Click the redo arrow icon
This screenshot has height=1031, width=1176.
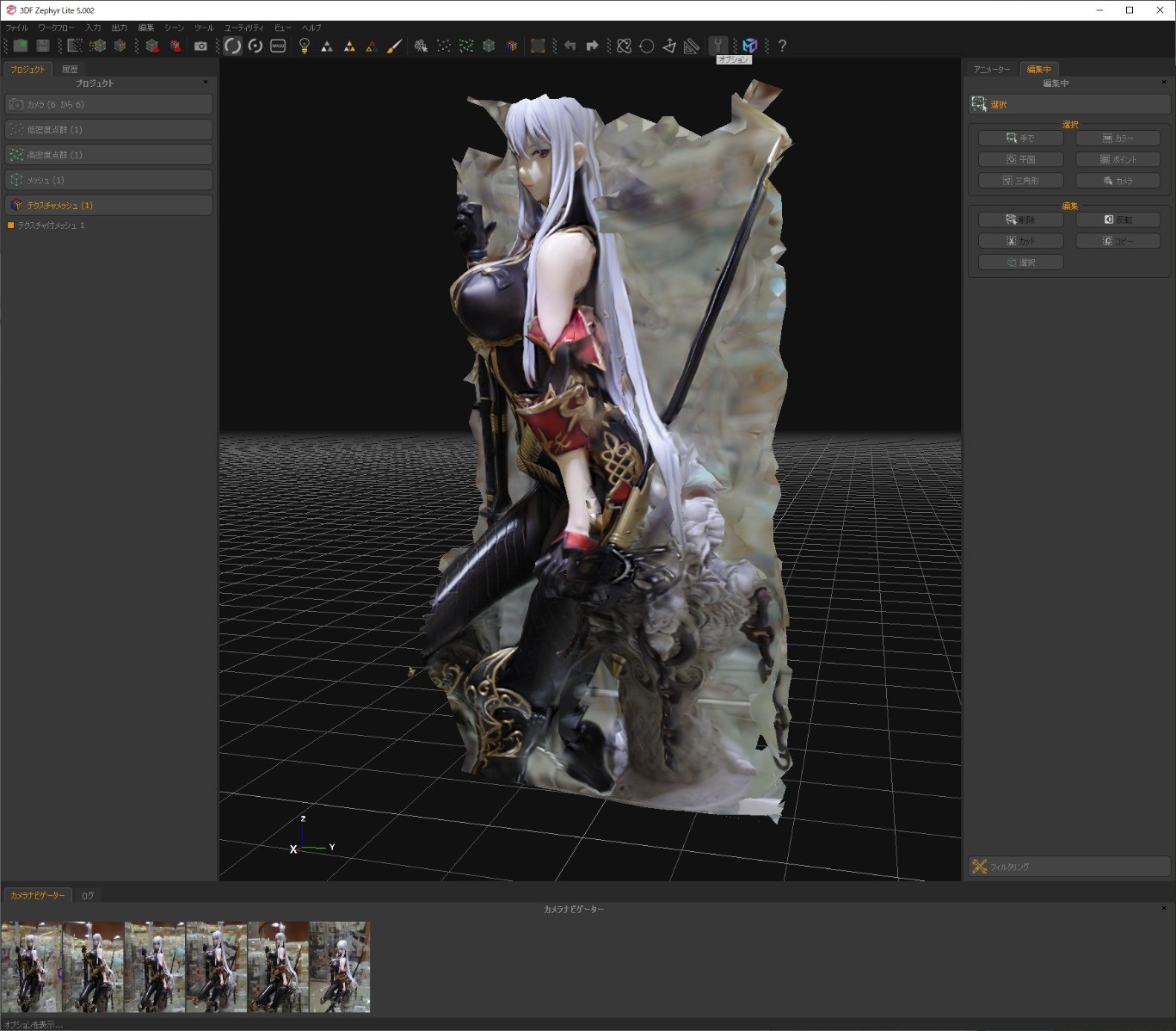(x=592, y=46)
